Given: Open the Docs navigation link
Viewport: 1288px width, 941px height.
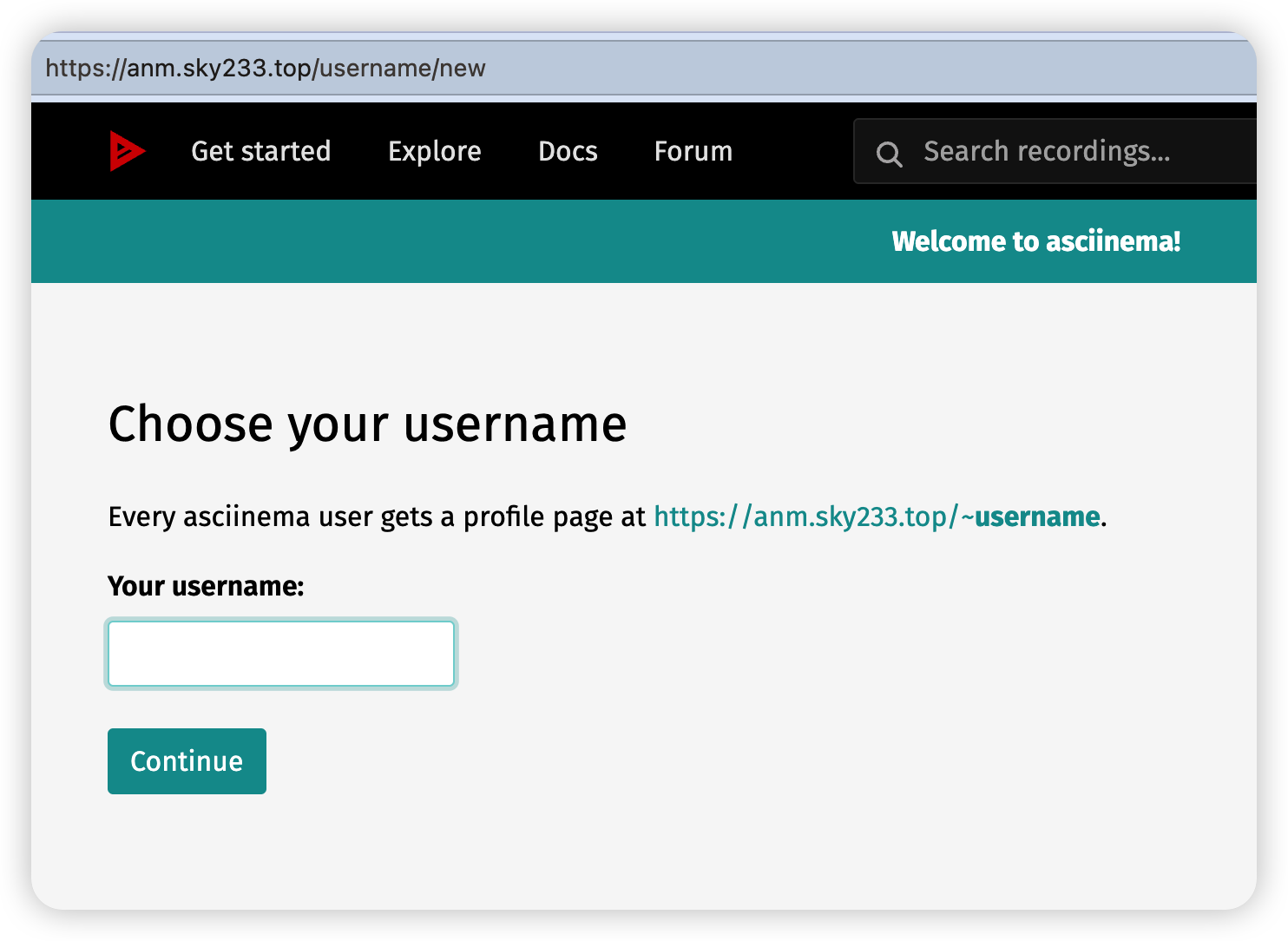Looking at the screenshot, I should coord(568,151).
